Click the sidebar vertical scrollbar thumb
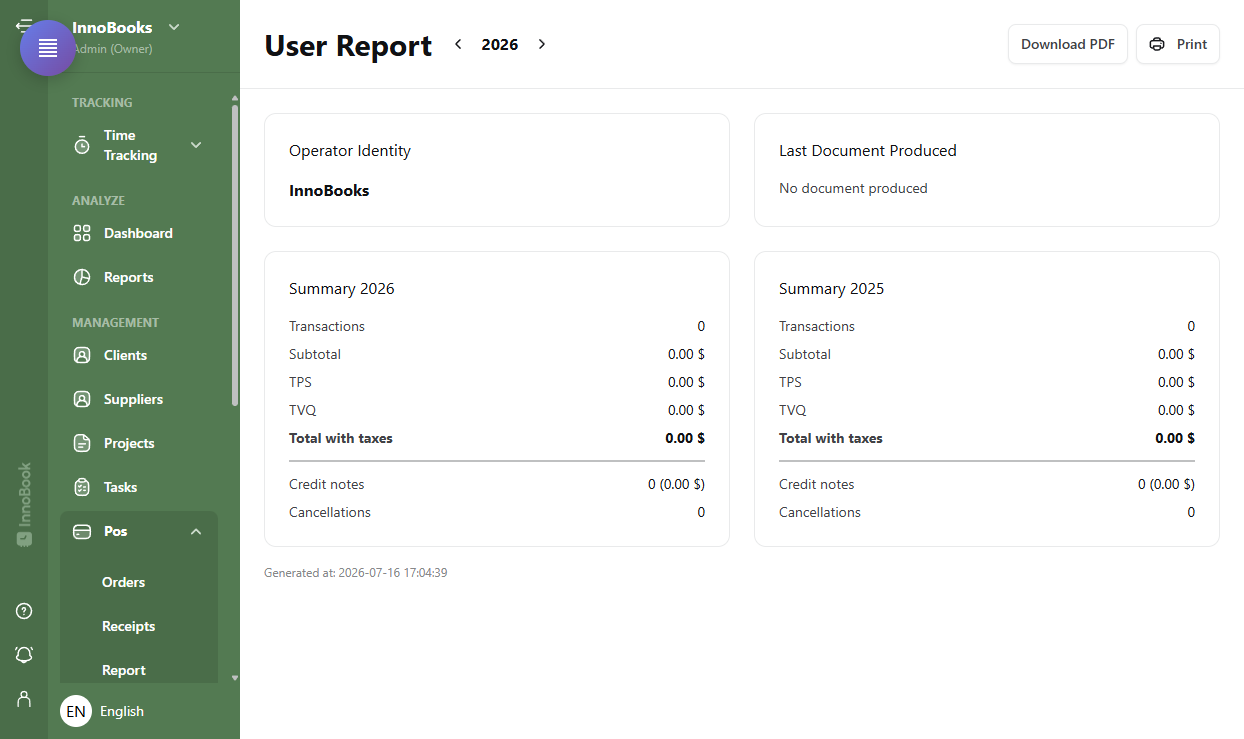Viewport: 1244px width, 739px height. pyautogui.click(x=235, y=255)
